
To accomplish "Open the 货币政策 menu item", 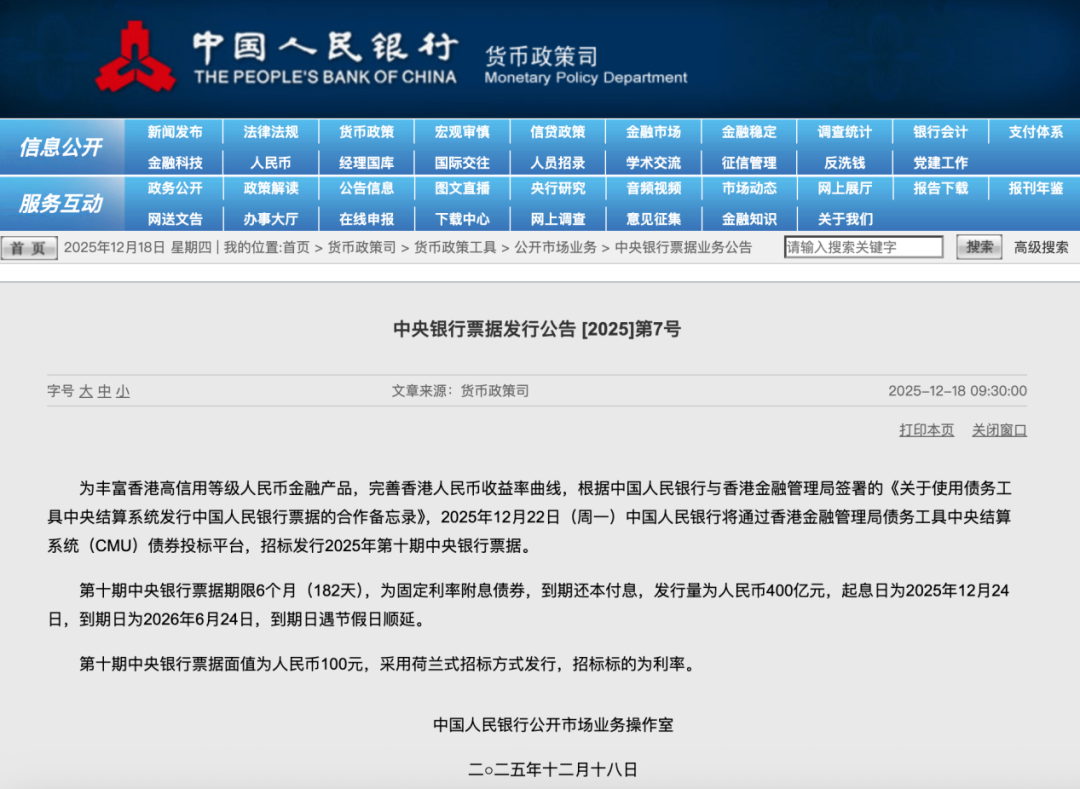I will [366, 132].
